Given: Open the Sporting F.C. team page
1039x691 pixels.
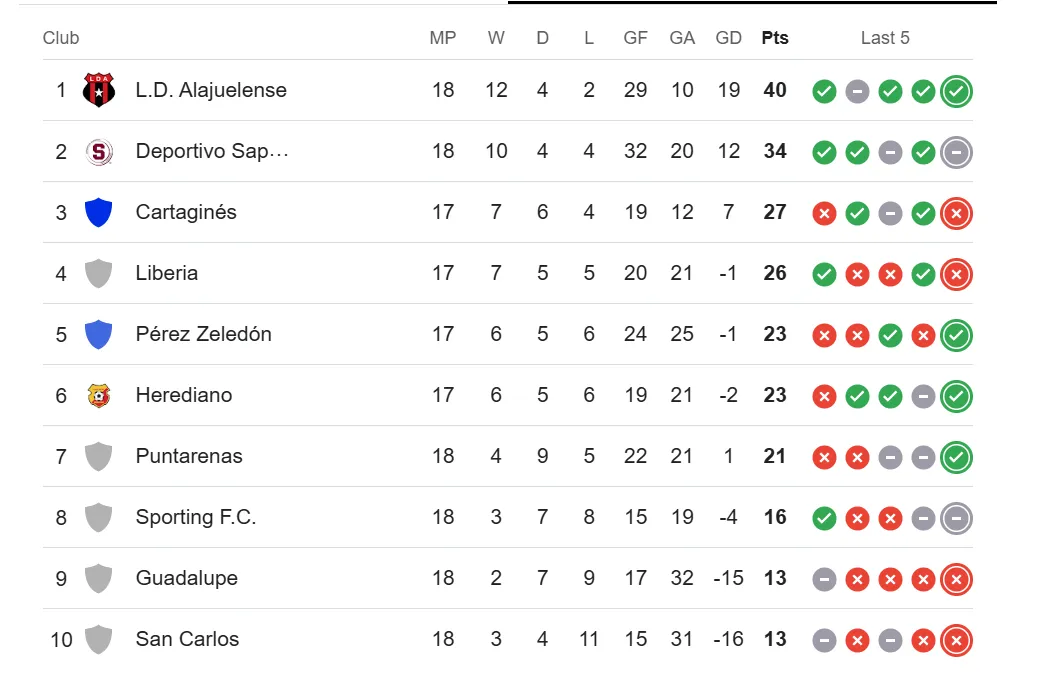Looking at the screenshot, I should pos(195,517).
